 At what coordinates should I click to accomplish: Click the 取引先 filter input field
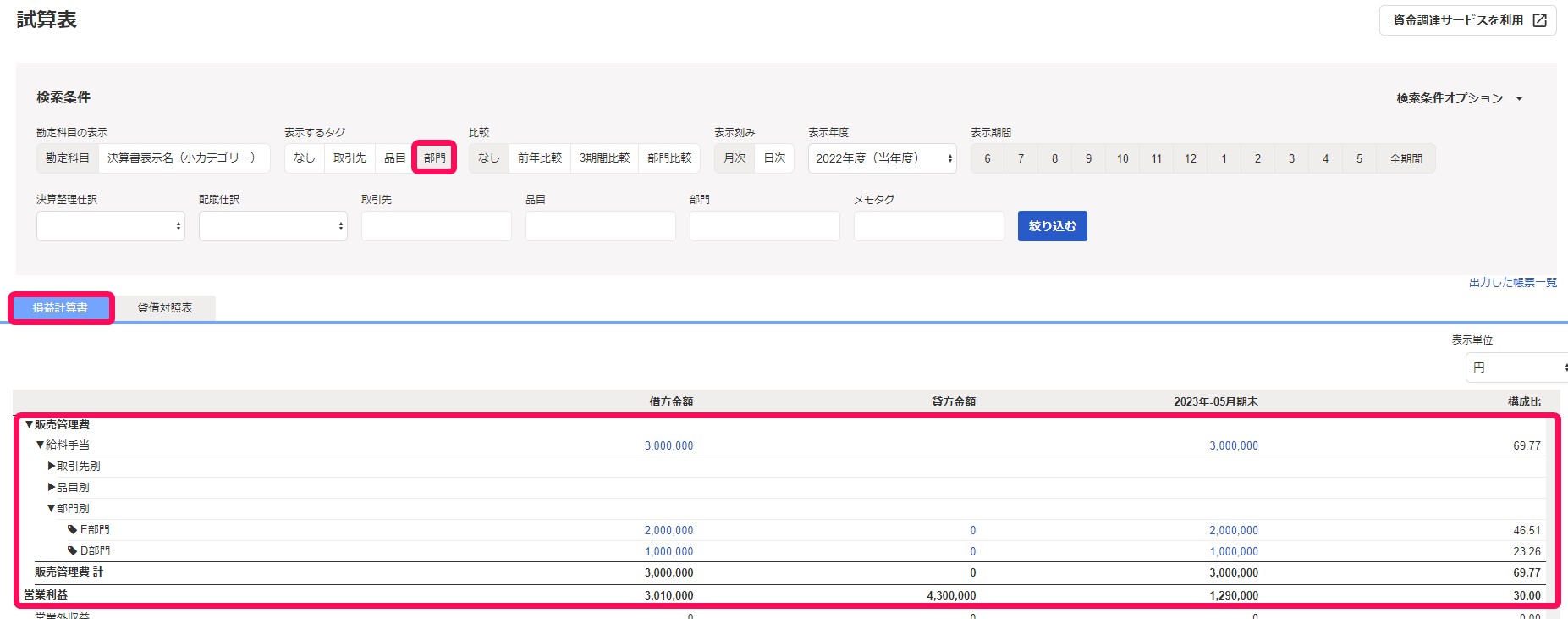click(437, 226)
